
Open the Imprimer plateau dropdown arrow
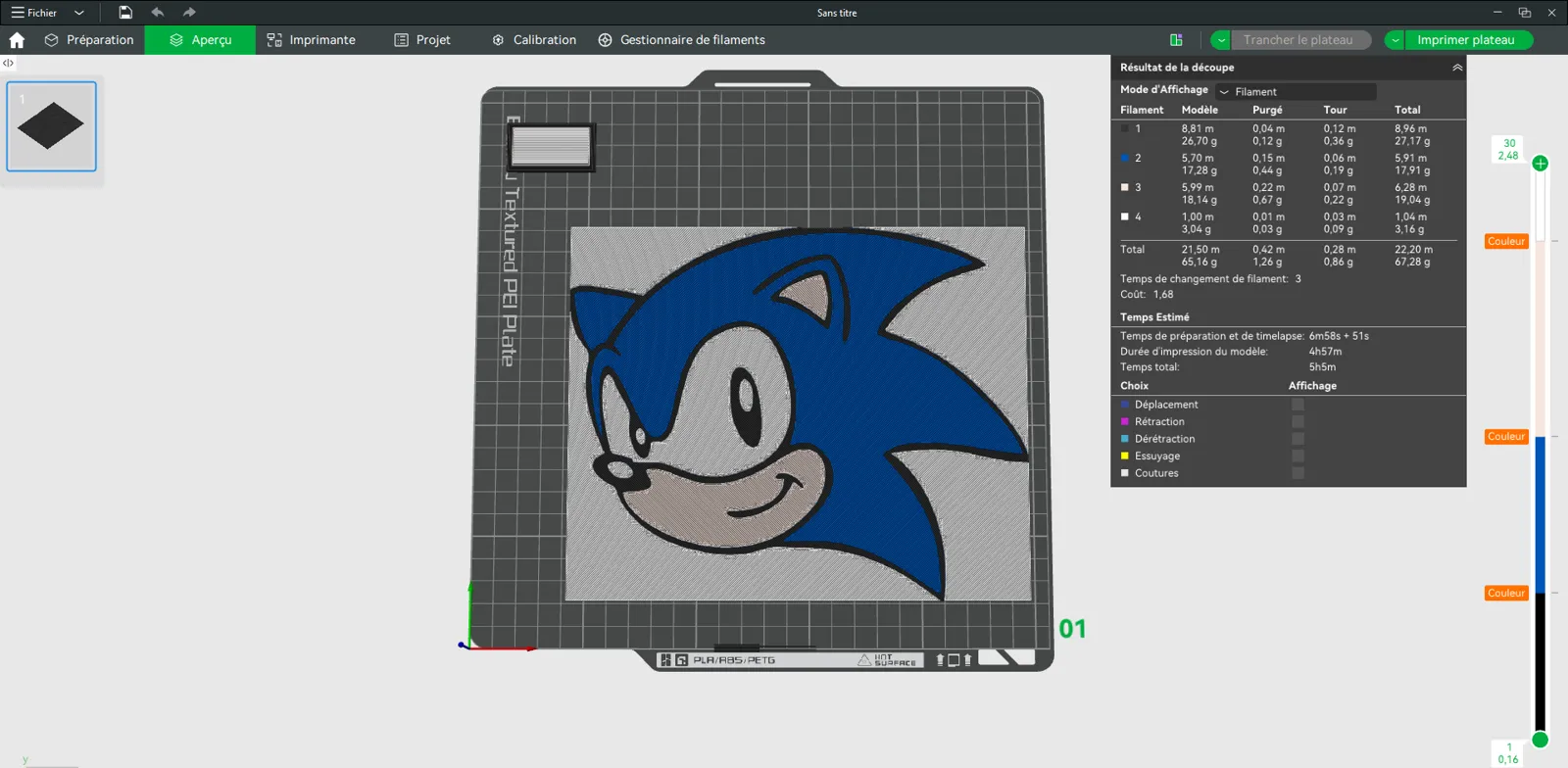pyautogui.click(x=1395, y=40)
